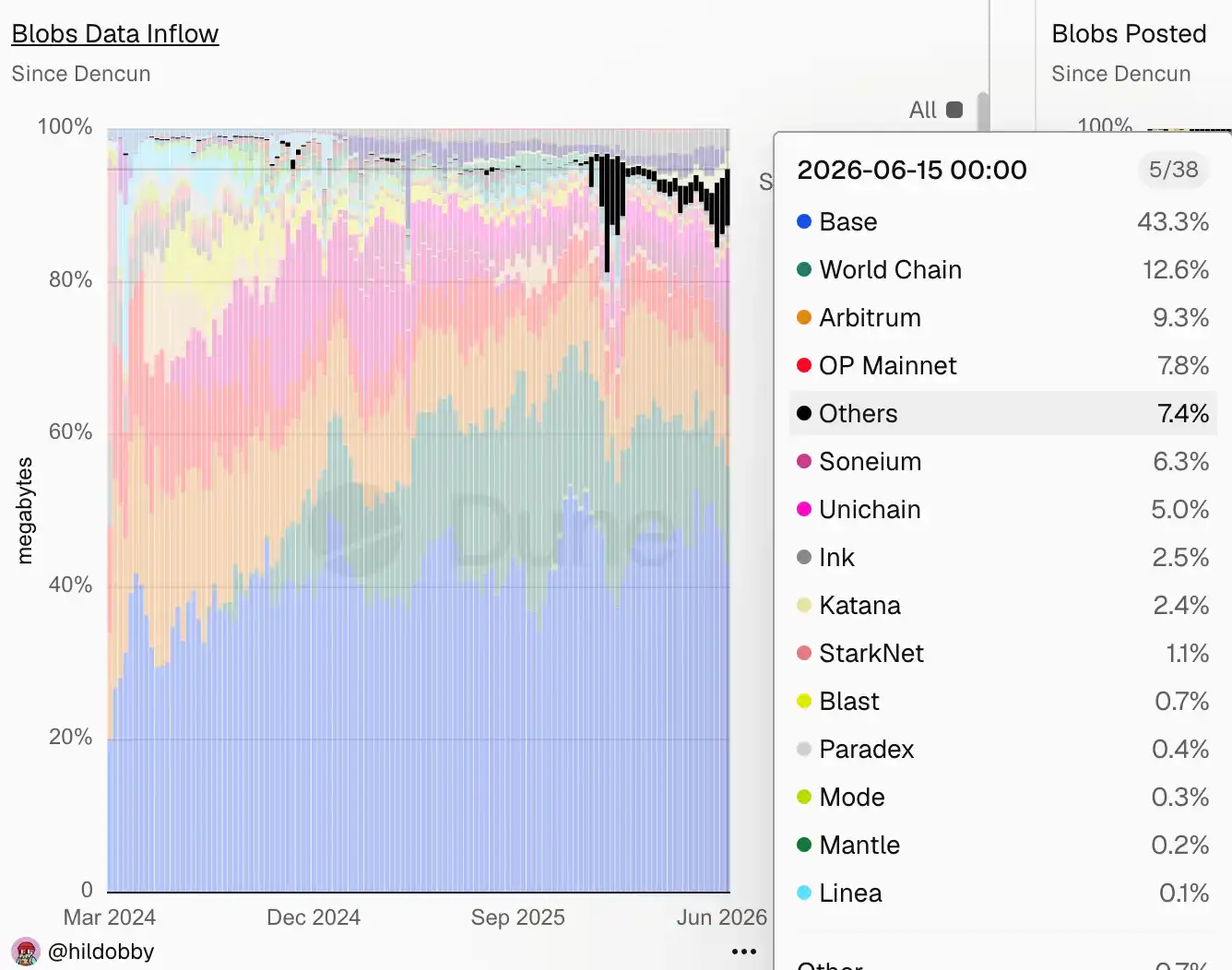This screenshot has width=1232, height=970.
Task: Click the black Others color dot
Action: point(804,413)
